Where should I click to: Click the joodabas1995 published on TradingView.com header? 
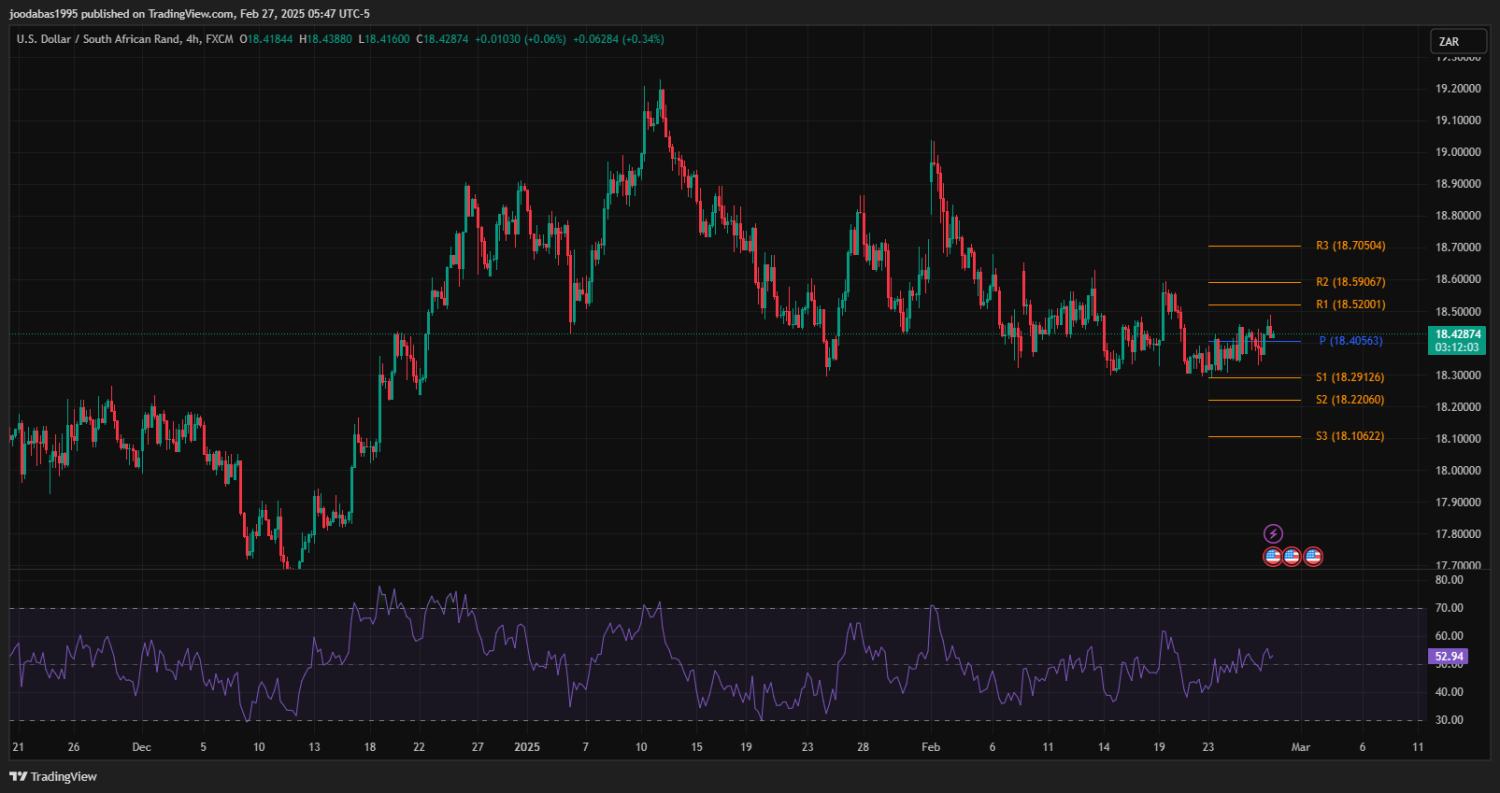pos(190,14)
